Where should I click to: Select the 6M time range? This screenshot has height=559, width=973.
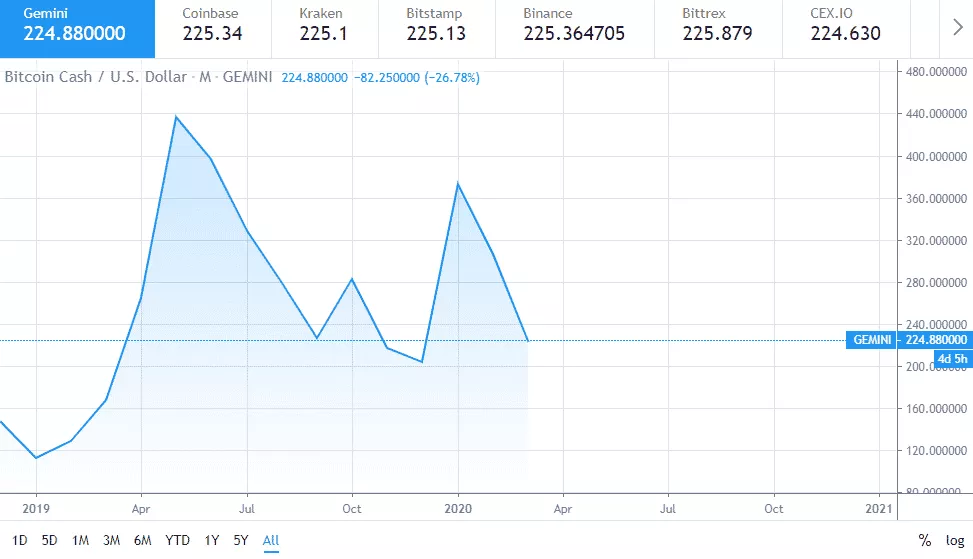[x=143, y=541]
